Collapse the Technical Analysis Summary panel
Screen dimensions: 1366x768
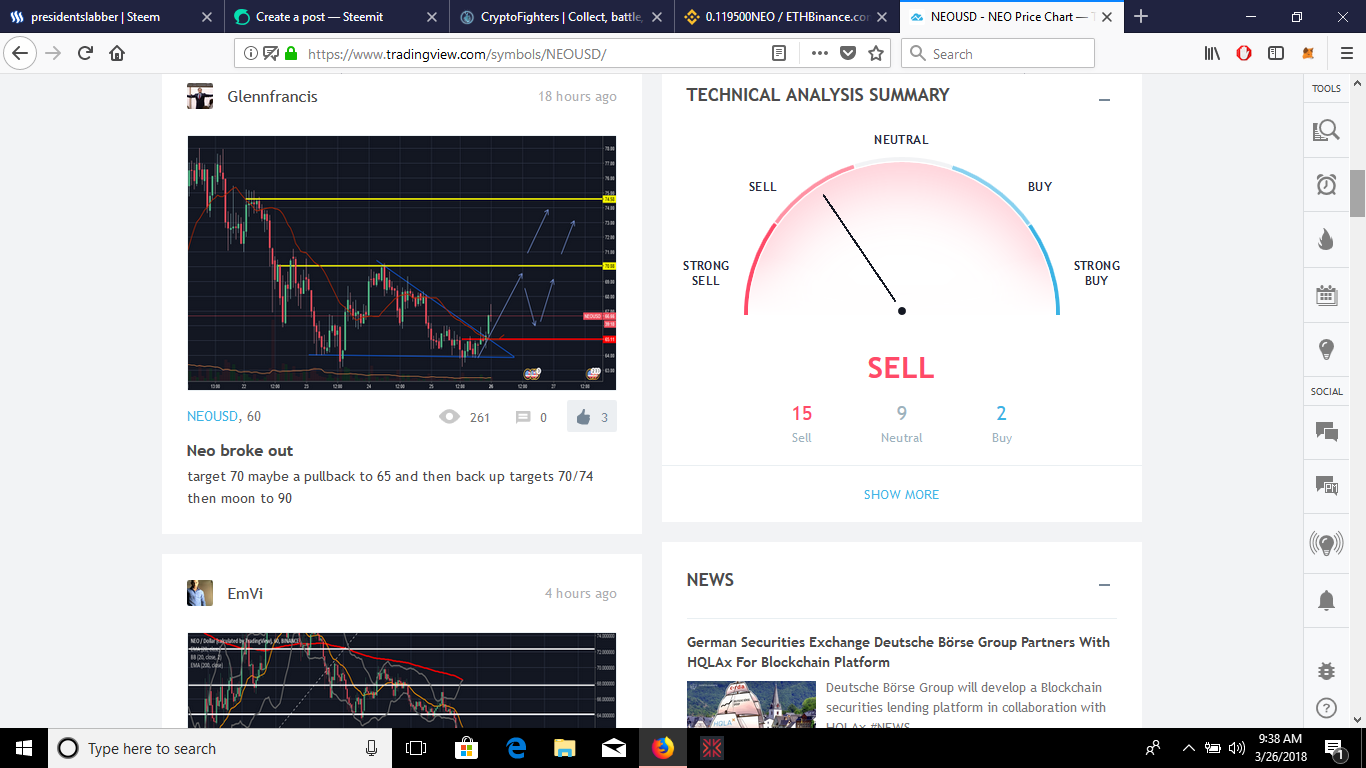1104,99
